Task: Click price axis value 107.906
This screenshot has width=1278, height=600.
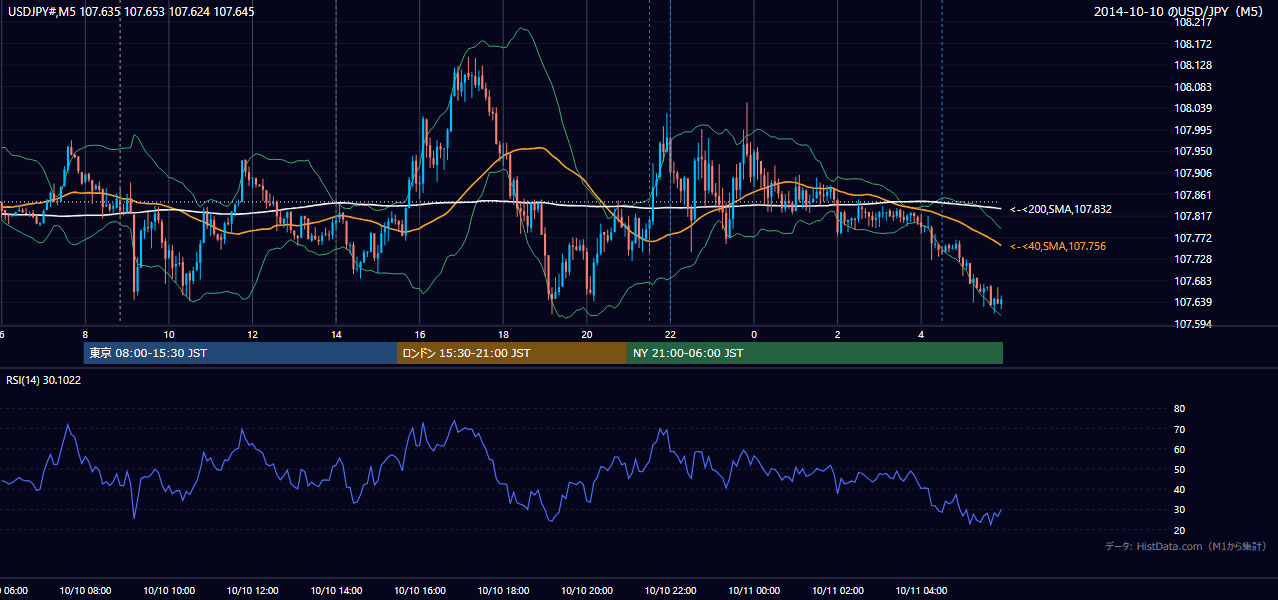Action: (1193, 173)
